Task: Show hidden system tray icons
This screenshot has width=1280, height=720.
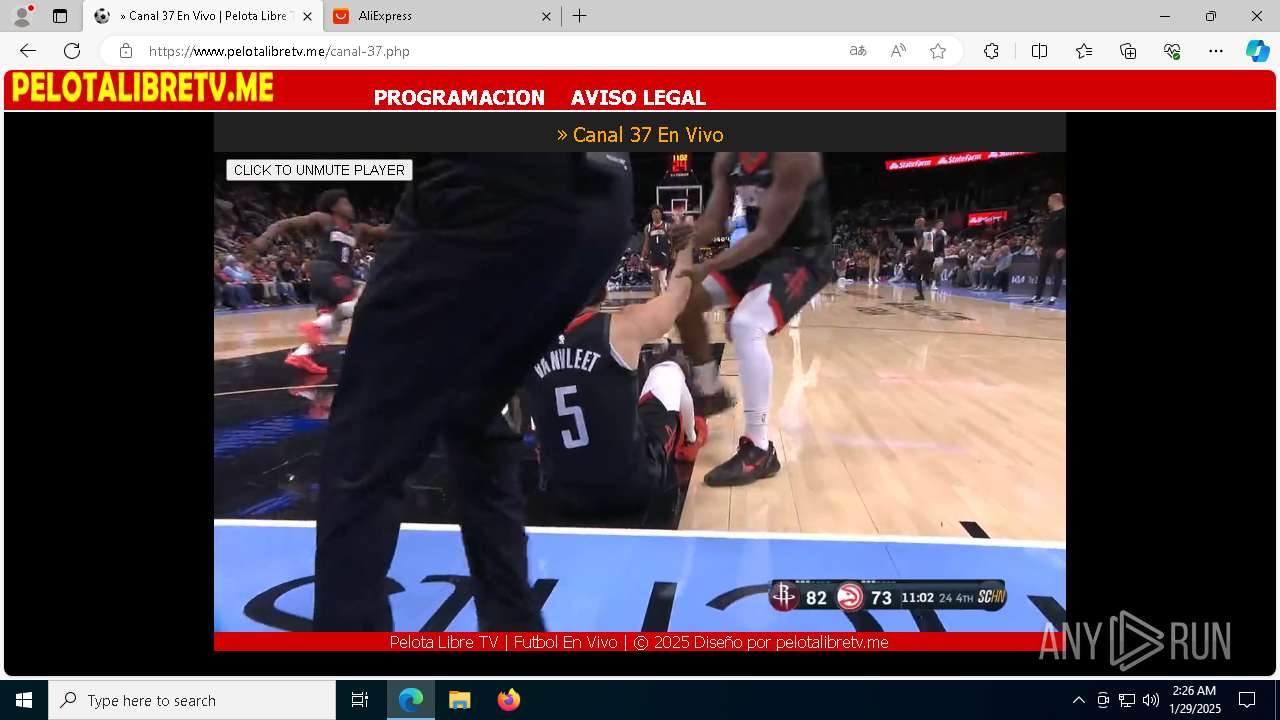Action: 1078,700
